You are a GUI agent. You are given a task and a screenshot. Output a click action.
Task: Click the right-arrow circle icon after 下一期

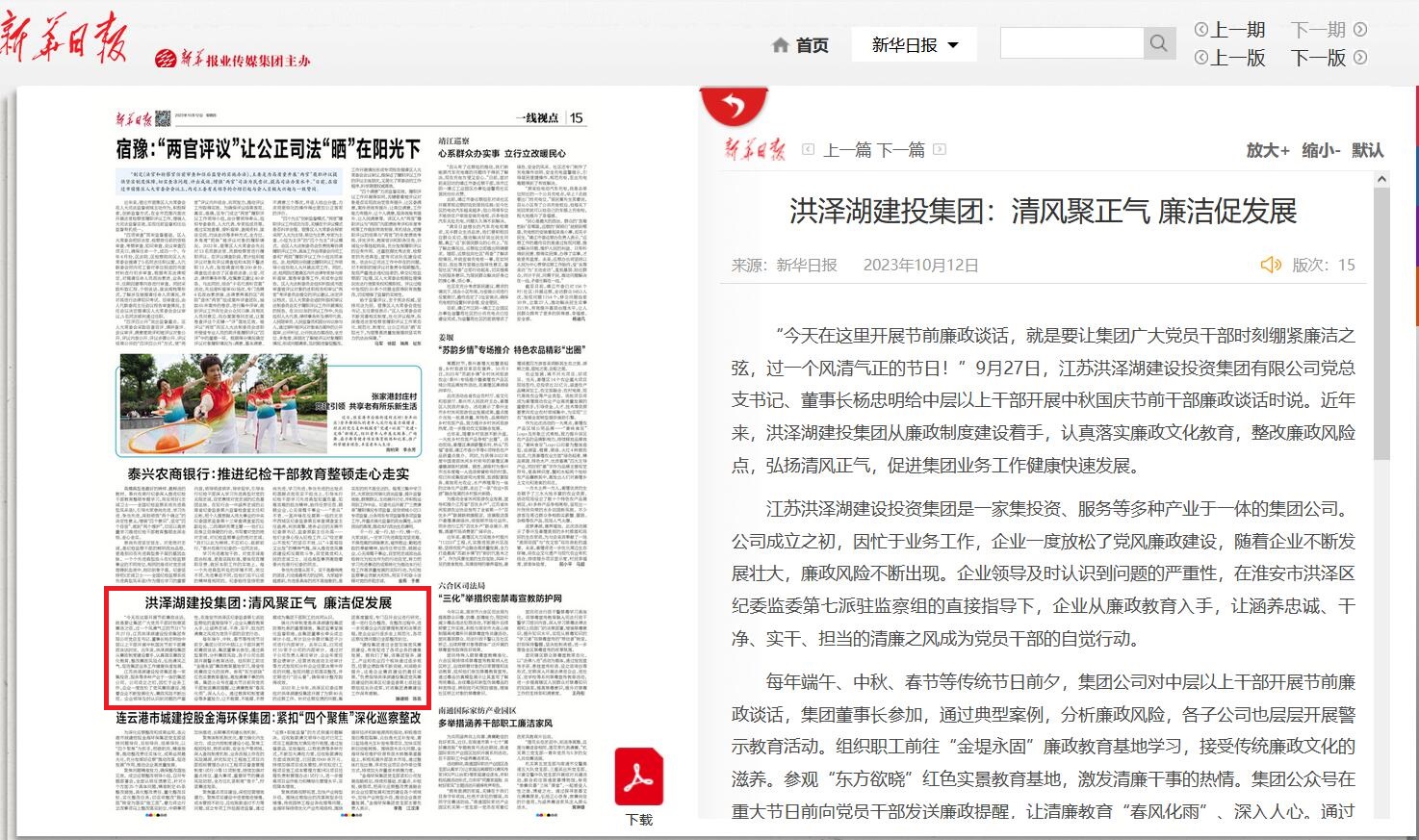pyautogui.click(x=1360, y=30)
